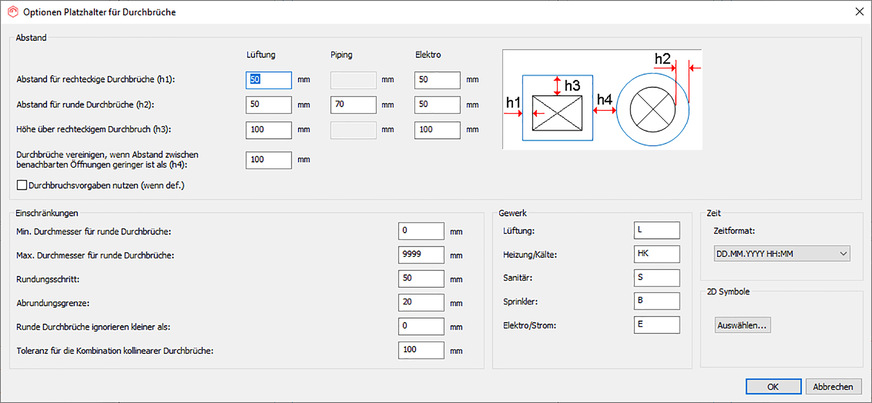The height and width of the screenshot is (403, 872).
Task: Cancel with the Abbrechen button
Action: (832, 386)
